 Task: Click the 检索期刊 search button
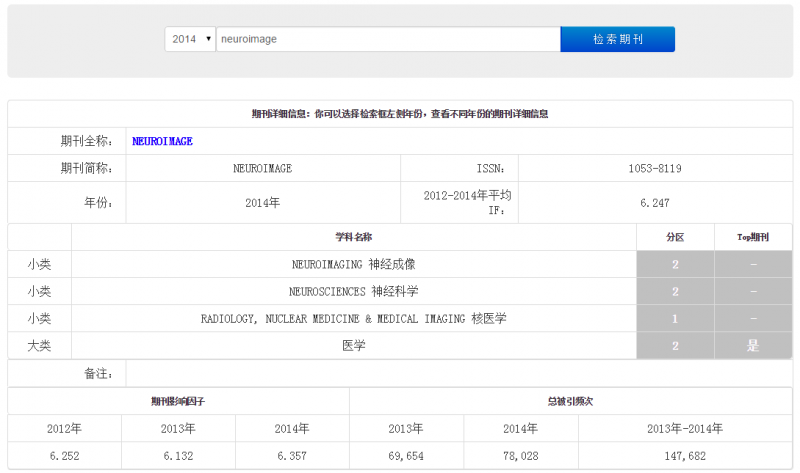point(617,39)
